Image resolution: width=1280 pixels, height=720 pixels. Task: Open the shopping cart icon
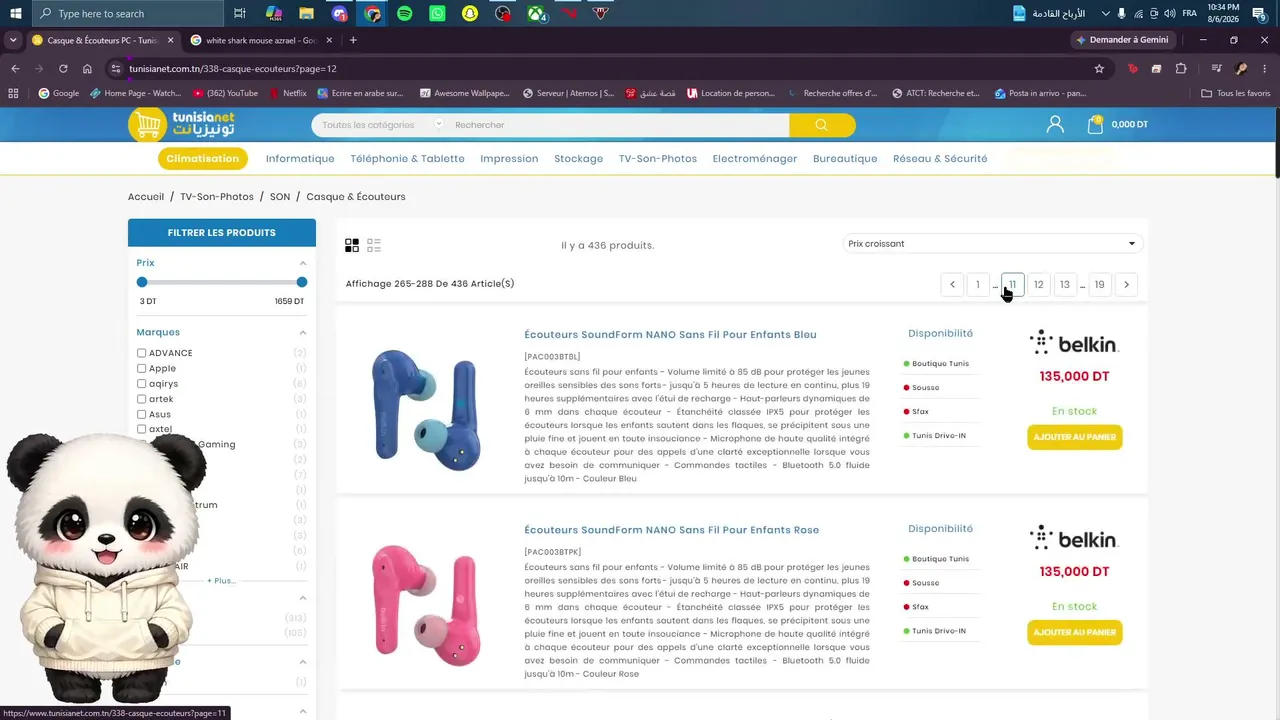[x=1095, y=124]
